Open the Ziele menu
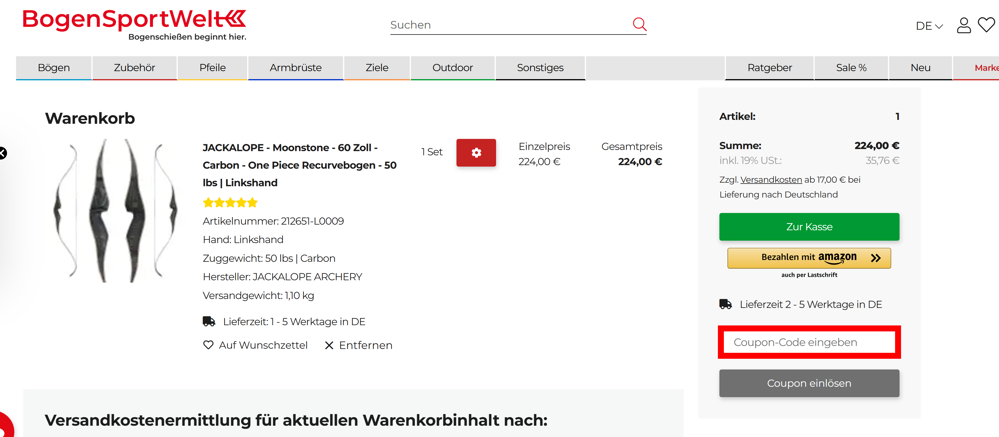 coord(377,68)
